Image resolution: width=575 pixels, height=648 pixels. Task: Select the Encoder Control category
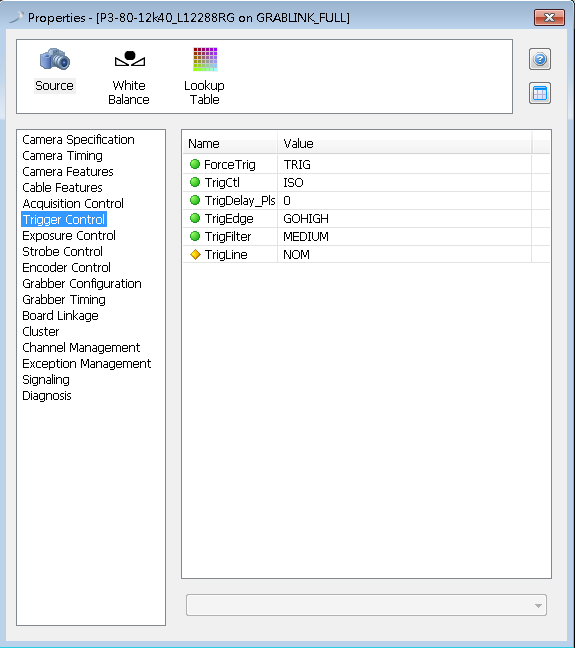pyautogui.click(x=67, y=268)
